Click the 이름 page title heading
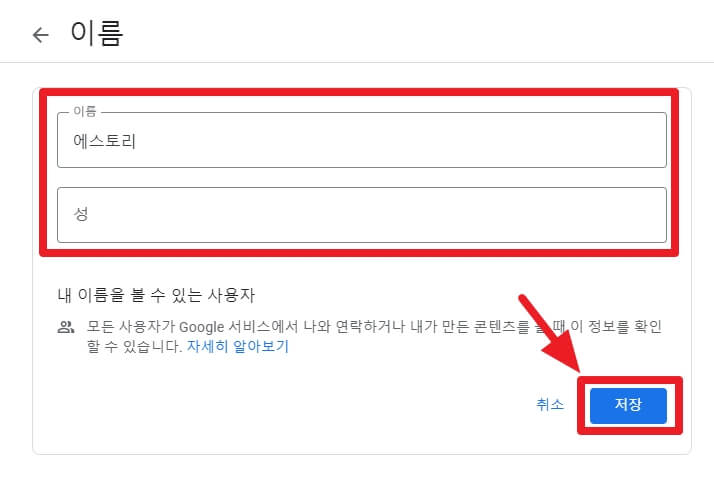Image resolution: width=714 pixels, height=484 pixels. click(x=97, y=33)
